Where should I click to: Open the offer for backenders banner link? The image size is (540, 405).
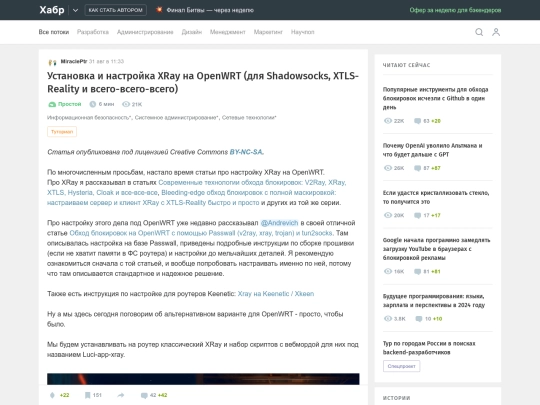(x=455, y=10)
